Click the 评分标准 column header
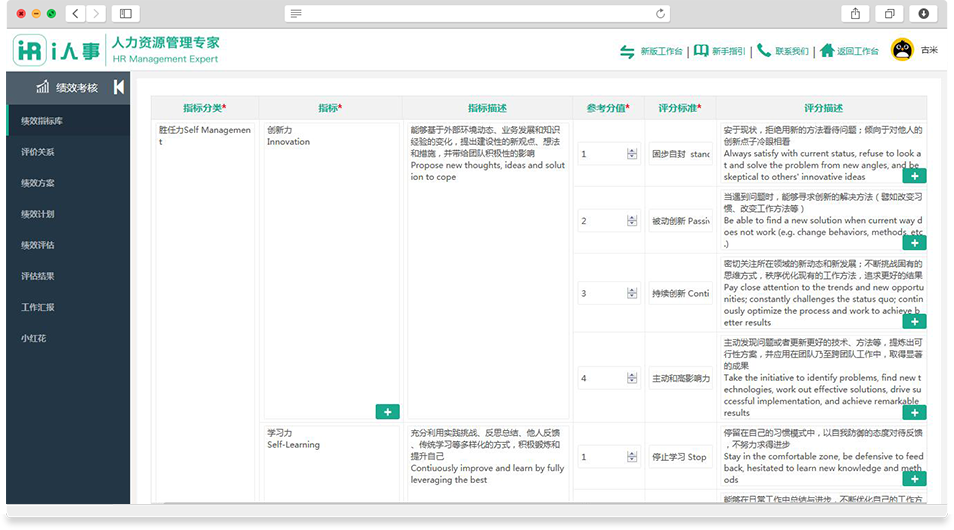Image resolution: width=954 pixels, height=530 pixels. [680, 108]
